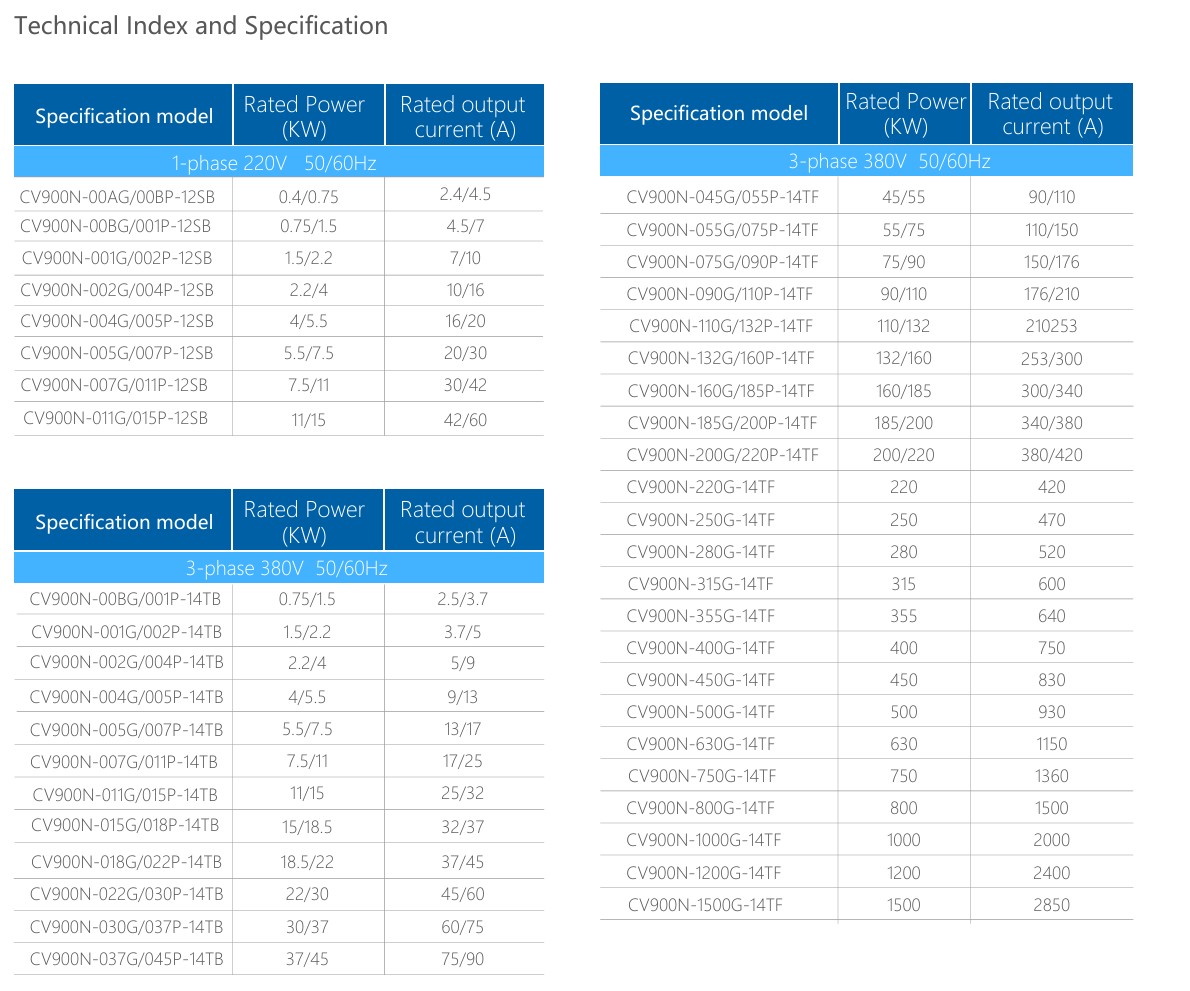Select model CV900N-00BG/001P-14TB
The height and width of the screenshot is (991, 1190).
point(126,599)
